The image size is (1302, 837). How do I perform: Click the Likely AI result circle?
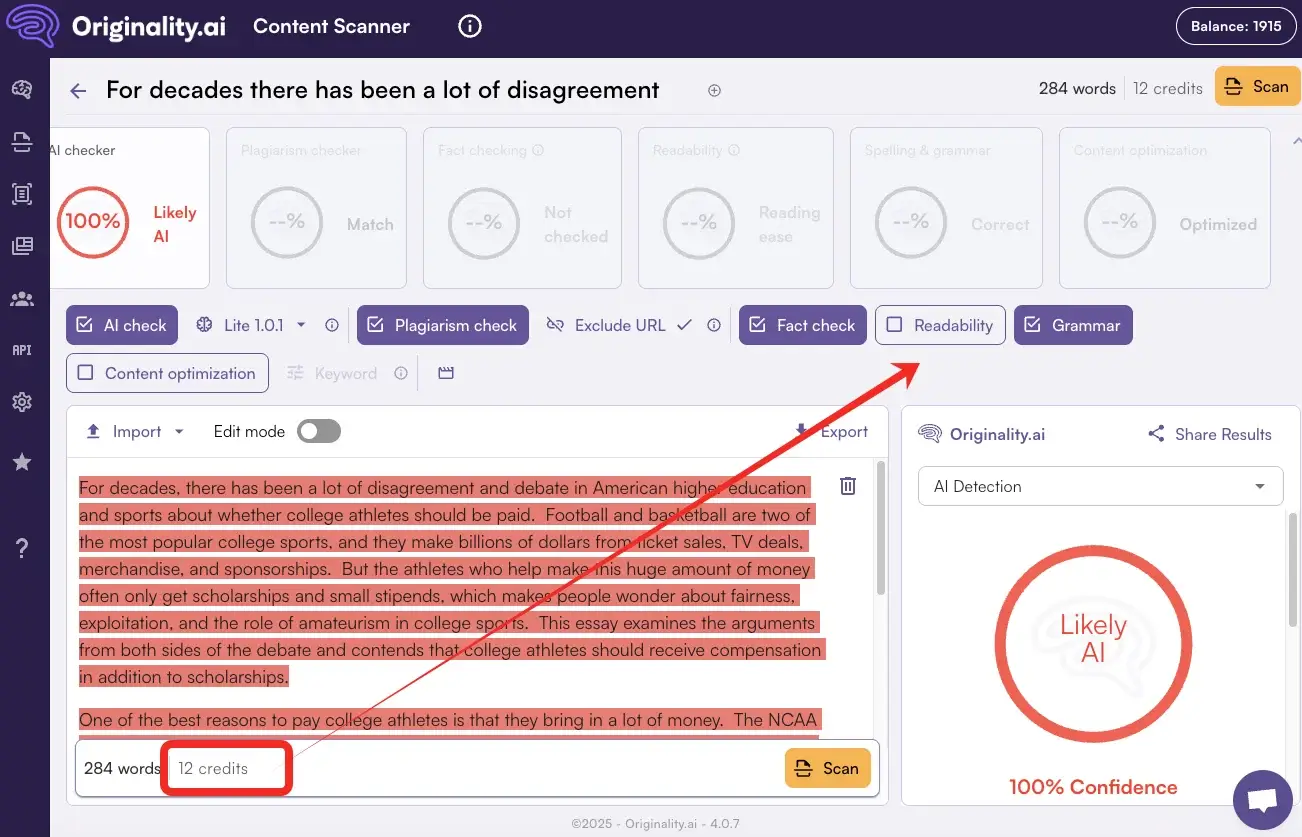tap(1093, 644)
